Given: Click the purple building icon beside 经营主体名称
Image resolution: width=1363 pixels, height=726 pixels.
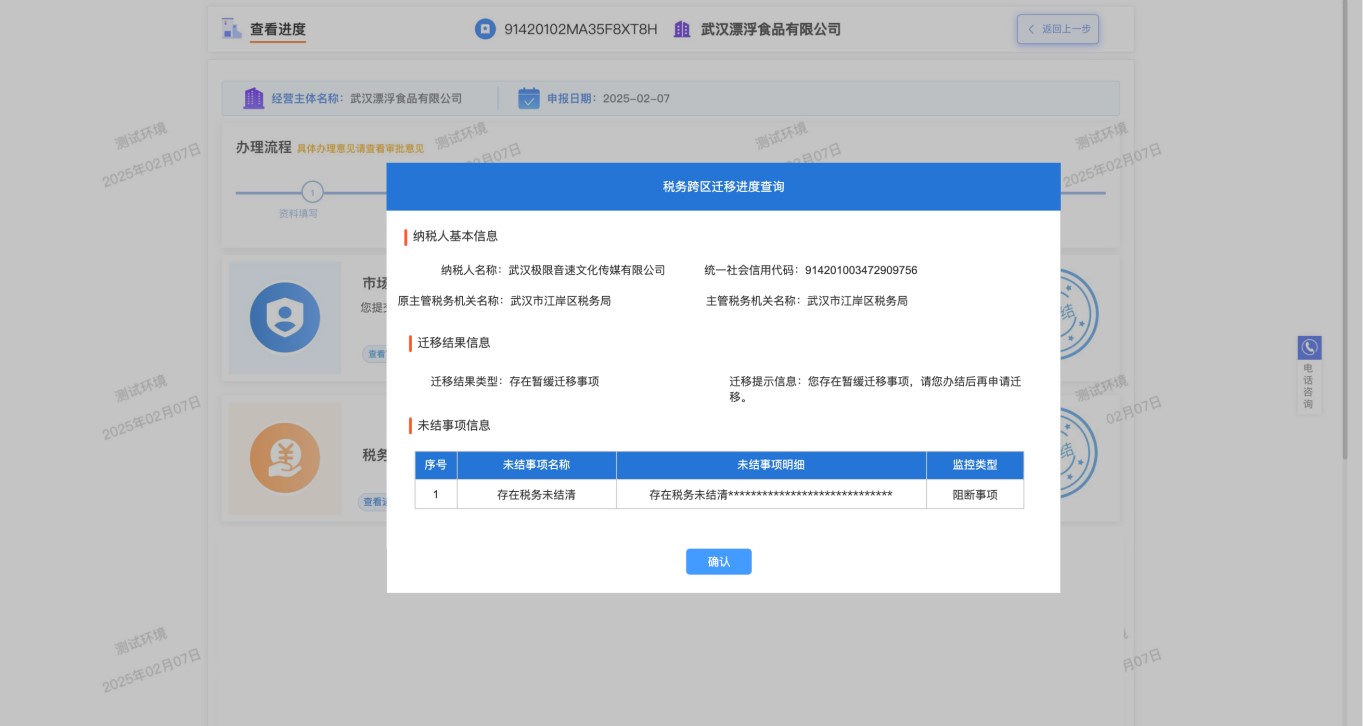Looking at the screenshot, I should pos(254,98).
